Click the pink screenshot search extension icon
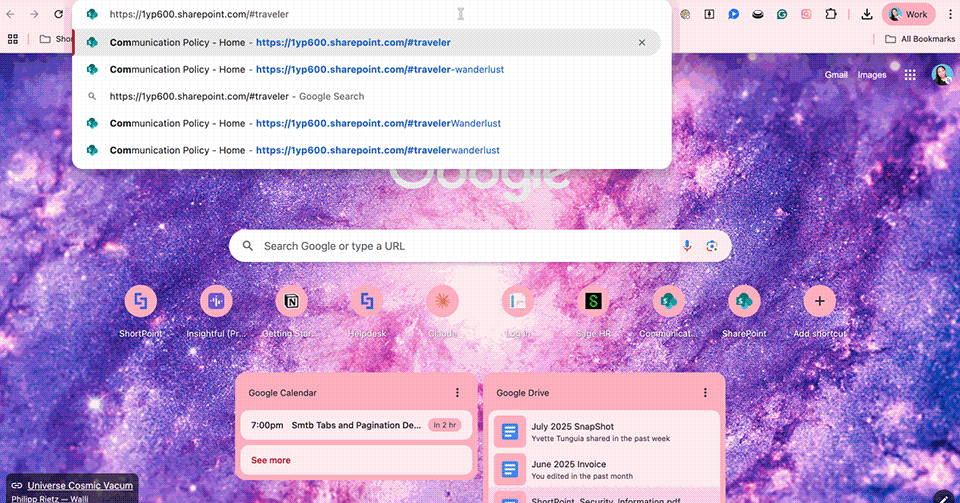960x503 pixels. (806, 14)
